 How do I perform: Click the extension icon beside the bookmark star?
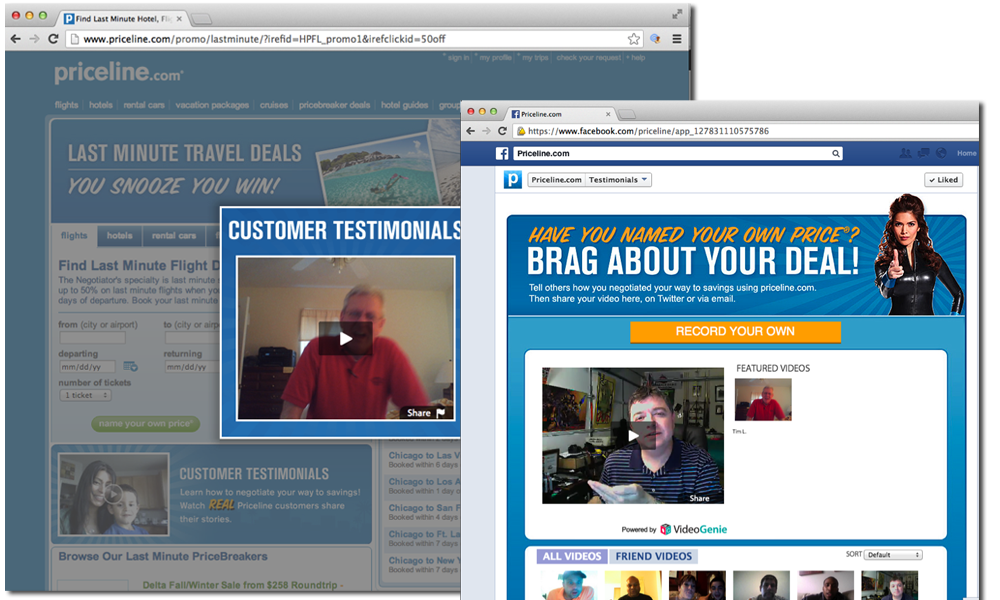point(655,39)
